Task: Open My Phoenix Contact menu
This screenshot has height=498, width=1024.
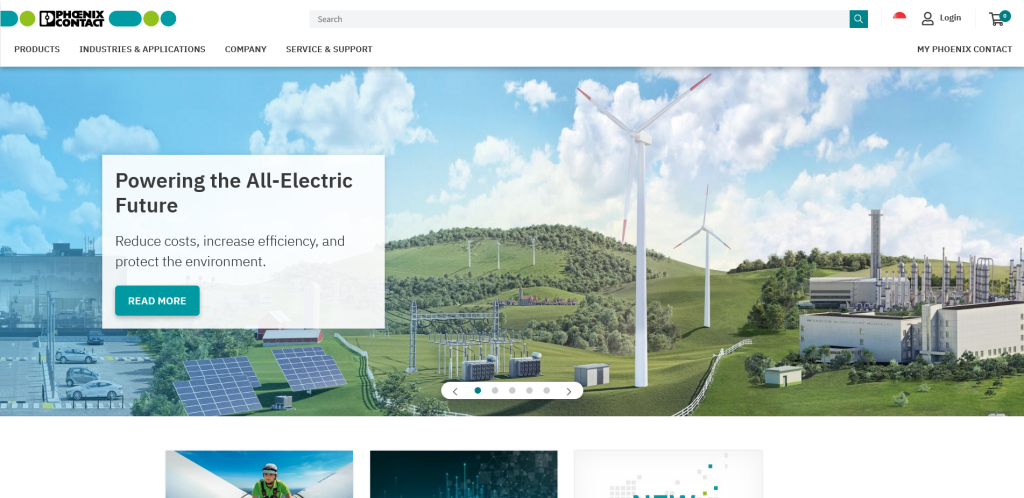Action: coord(965,49)
